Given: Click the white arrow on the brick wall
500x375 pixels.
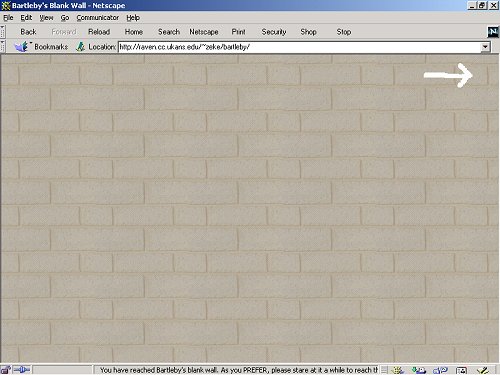Looking at the screenshot, I should point(448,75).
